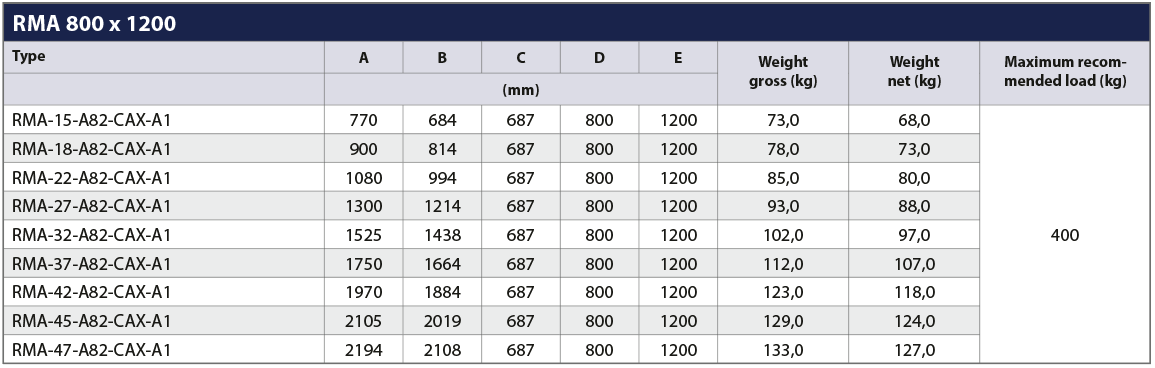Click gross weight 129,0
1155x368 pixels.
783,322
